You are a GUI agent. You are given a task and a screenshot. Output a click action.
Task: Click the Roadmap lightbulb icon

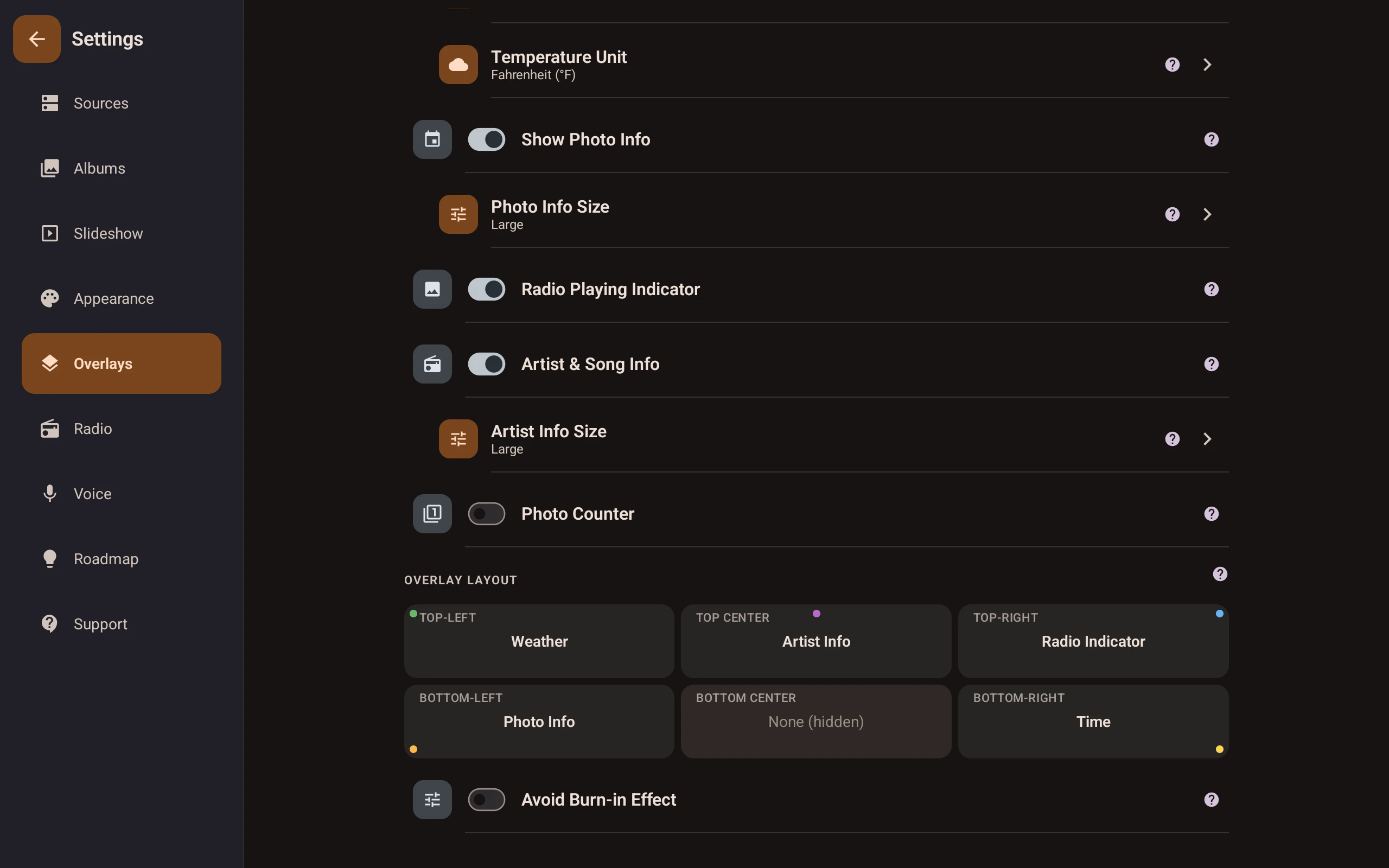[50, 559]
